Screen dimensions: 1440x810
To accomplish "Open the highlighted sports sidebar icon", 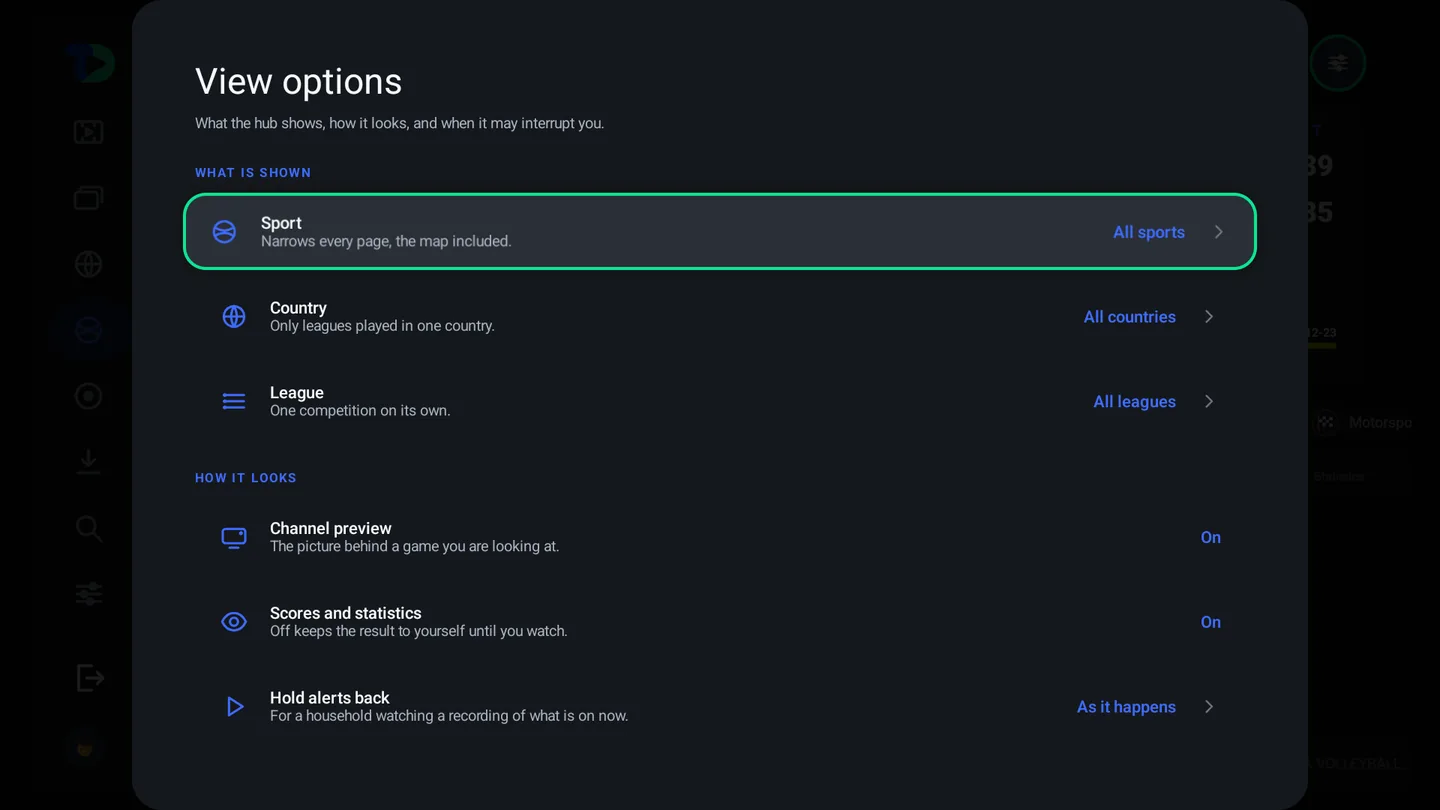I will click(x=89, y=330).
